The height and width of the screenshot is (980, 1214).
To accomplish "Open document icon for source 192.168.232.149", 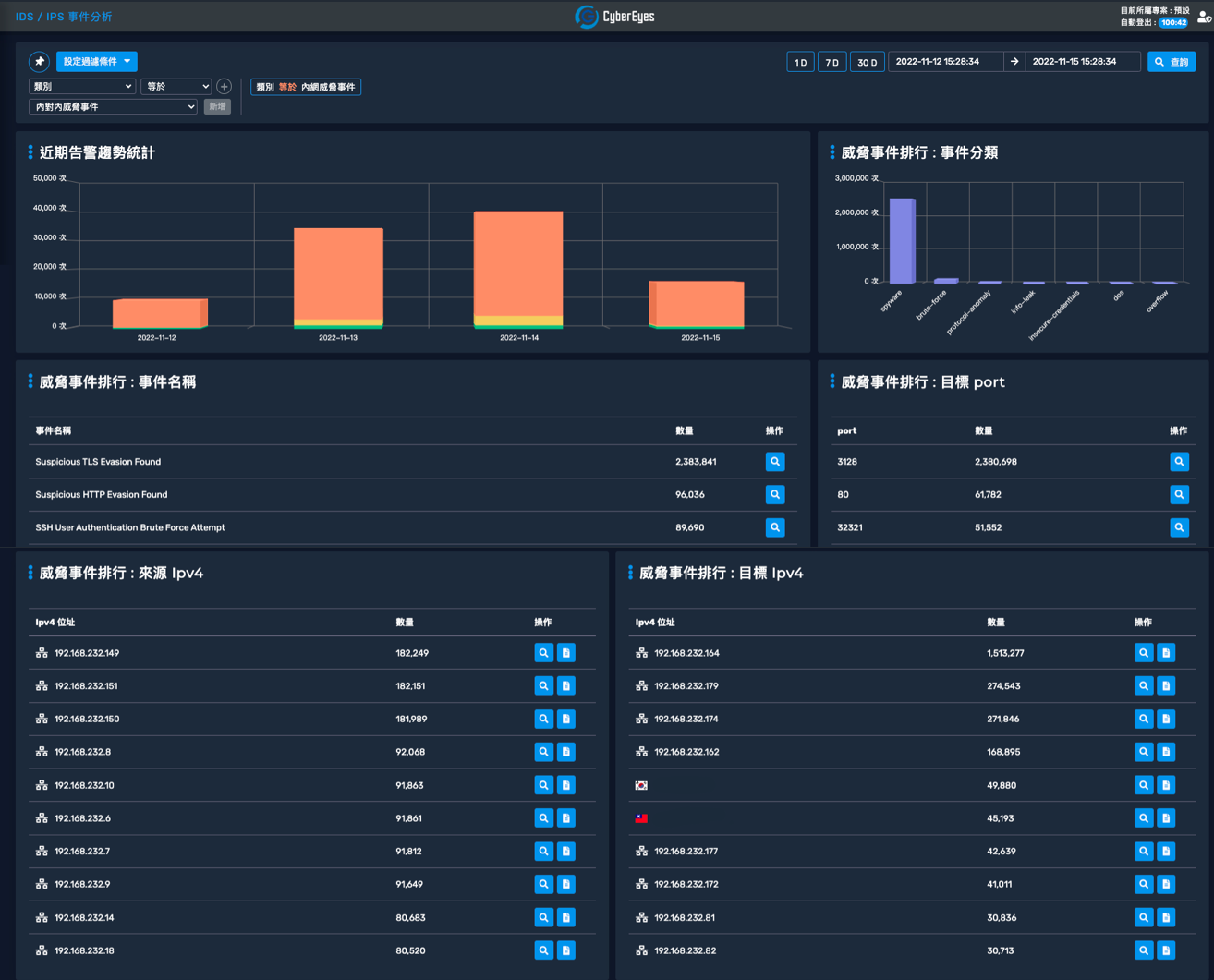I will click(x=566, y=653).
